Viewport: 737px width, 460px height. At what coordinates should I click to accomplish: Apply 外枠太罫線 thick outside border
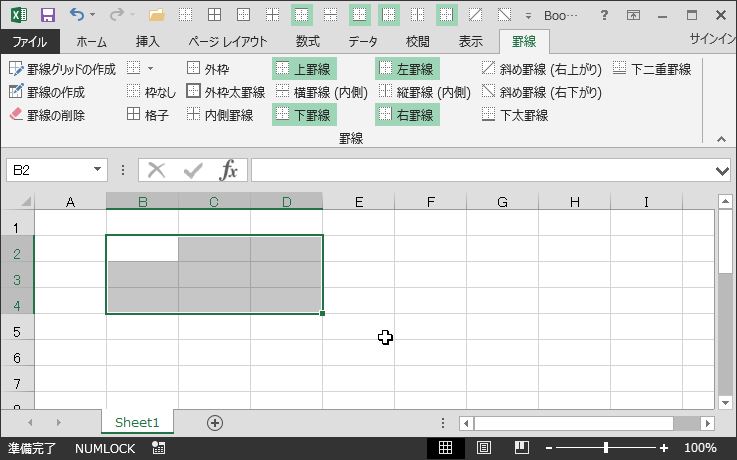point(226,92)
